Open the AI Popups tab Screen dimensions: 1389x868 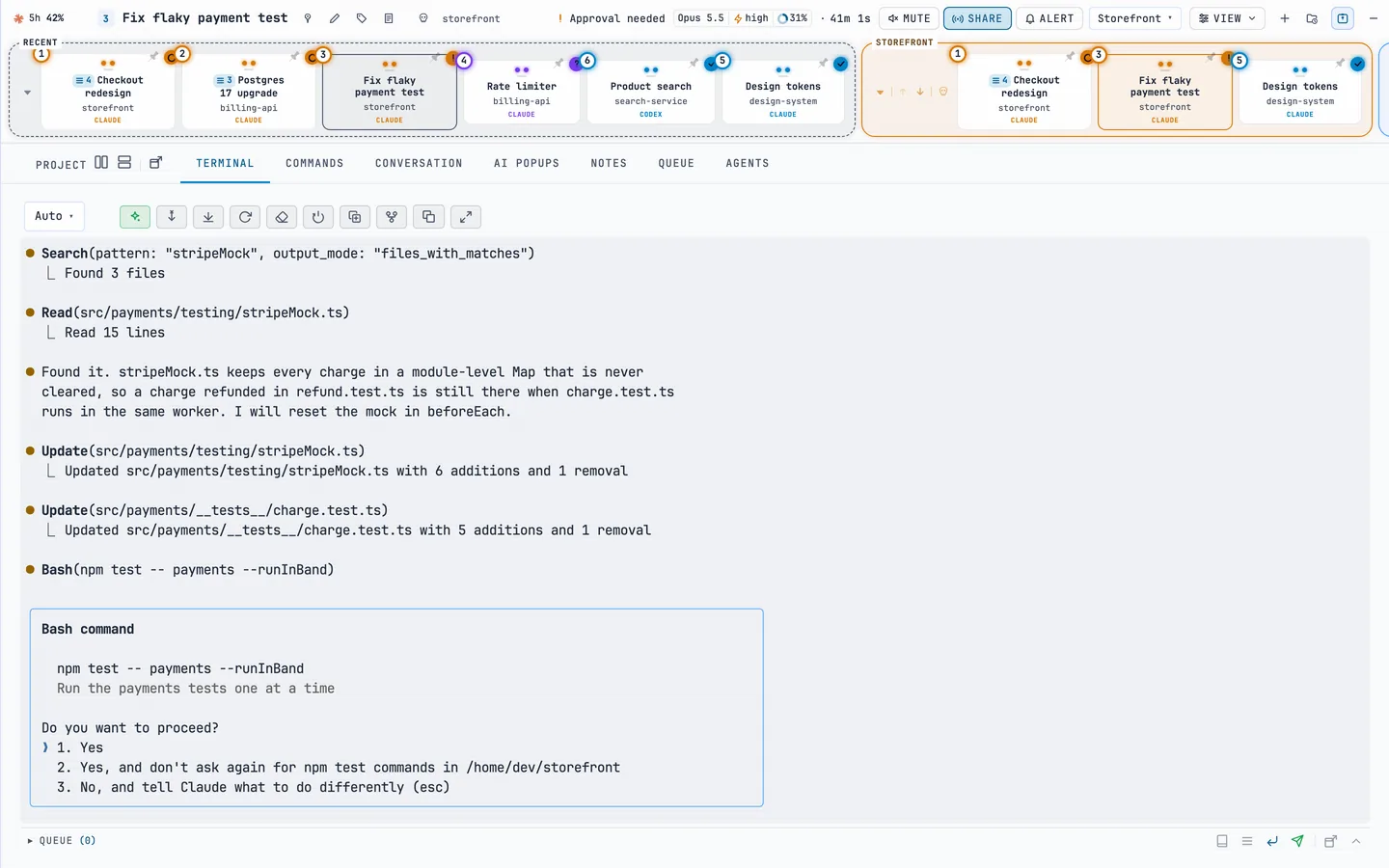pos(527,164)
